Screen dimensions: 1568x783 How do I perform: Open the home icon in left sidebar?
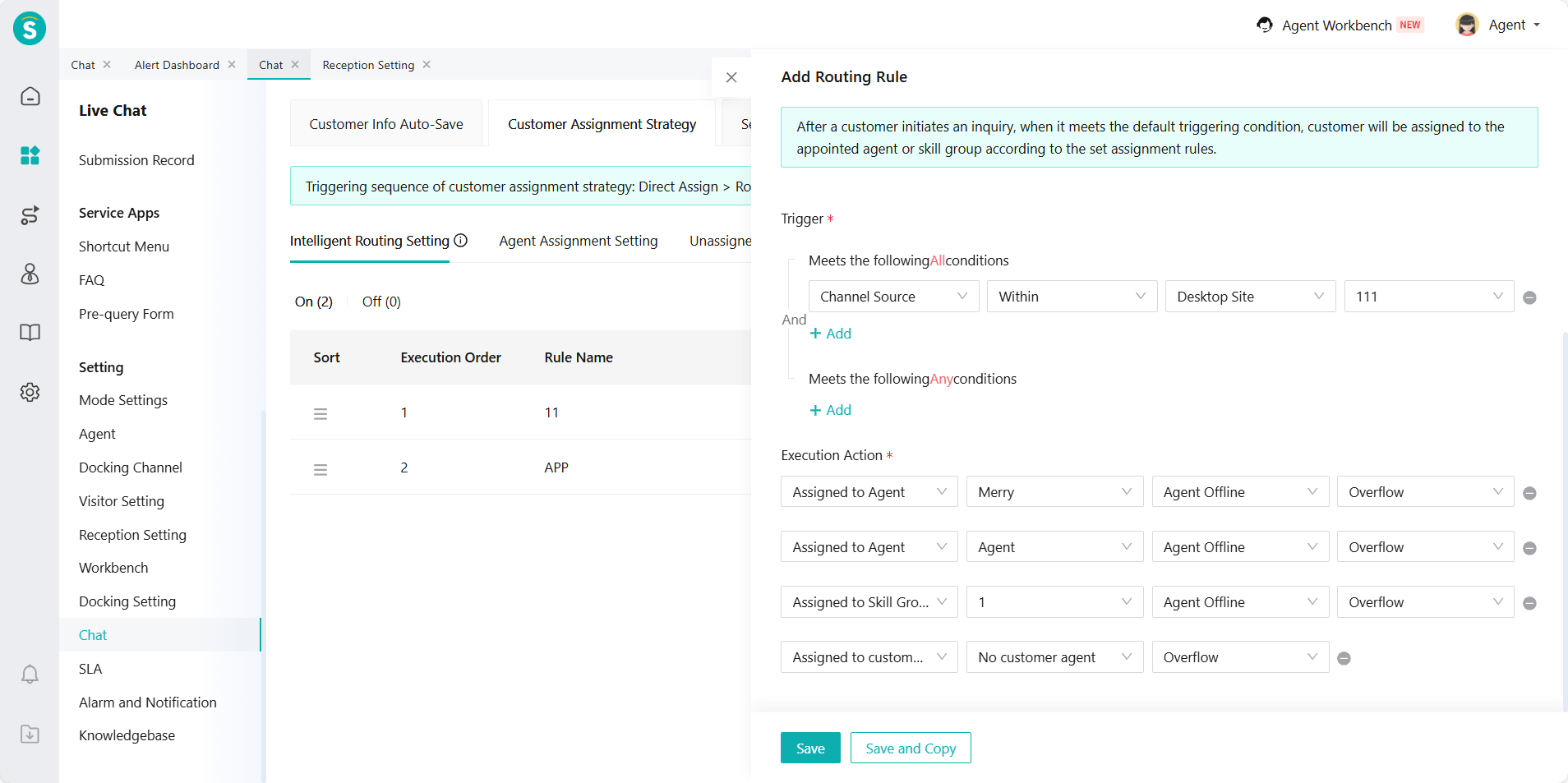coord(30,97)
